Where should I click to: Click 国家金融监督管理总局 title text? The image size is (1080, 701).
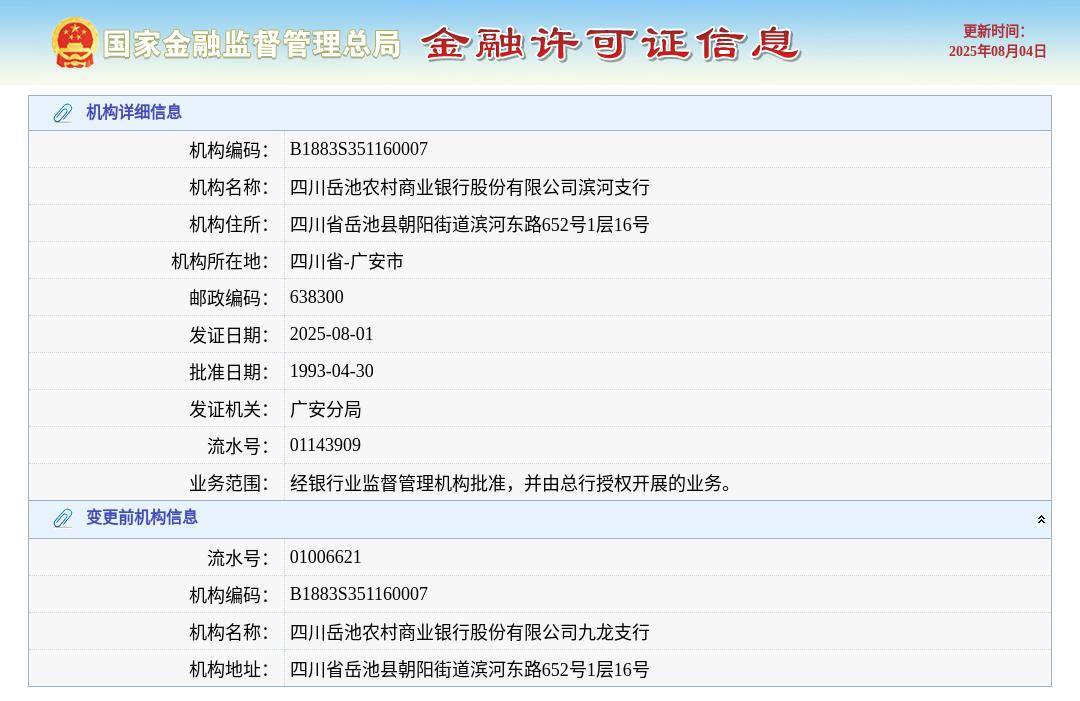(x=252, y=44)
